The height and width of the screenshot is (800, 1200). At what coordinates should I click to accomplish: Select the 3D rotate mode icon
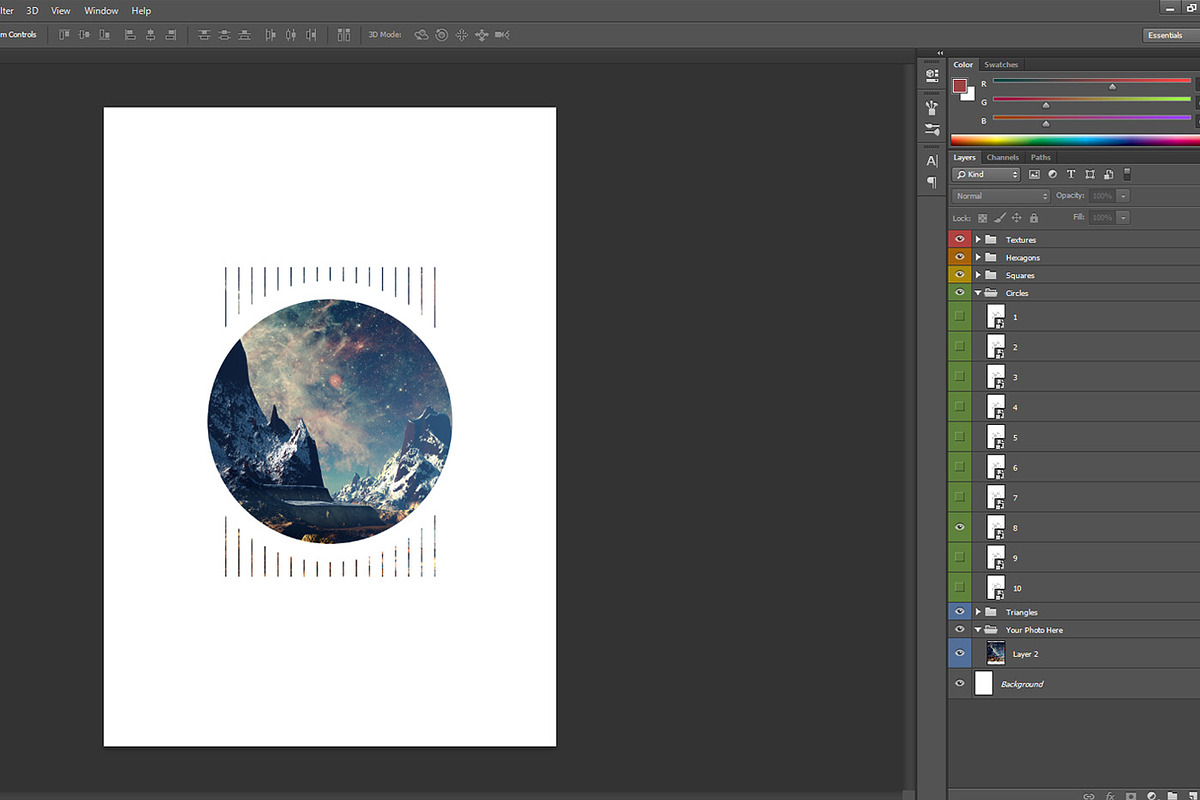(x=421, y=35)
